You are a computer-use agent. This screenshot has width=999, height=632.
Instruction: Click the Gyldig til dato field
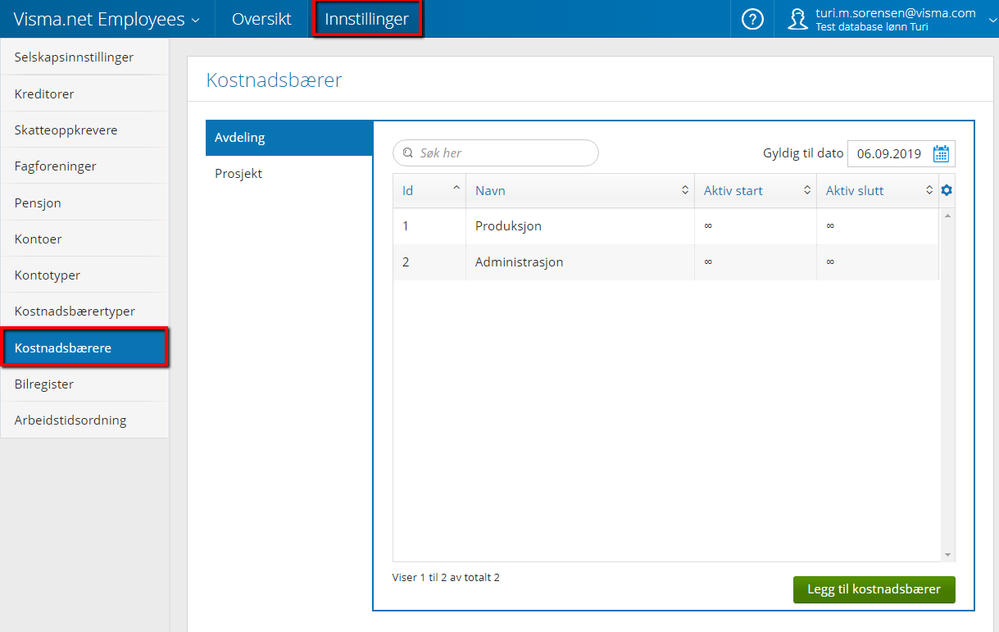coord(901,154)
